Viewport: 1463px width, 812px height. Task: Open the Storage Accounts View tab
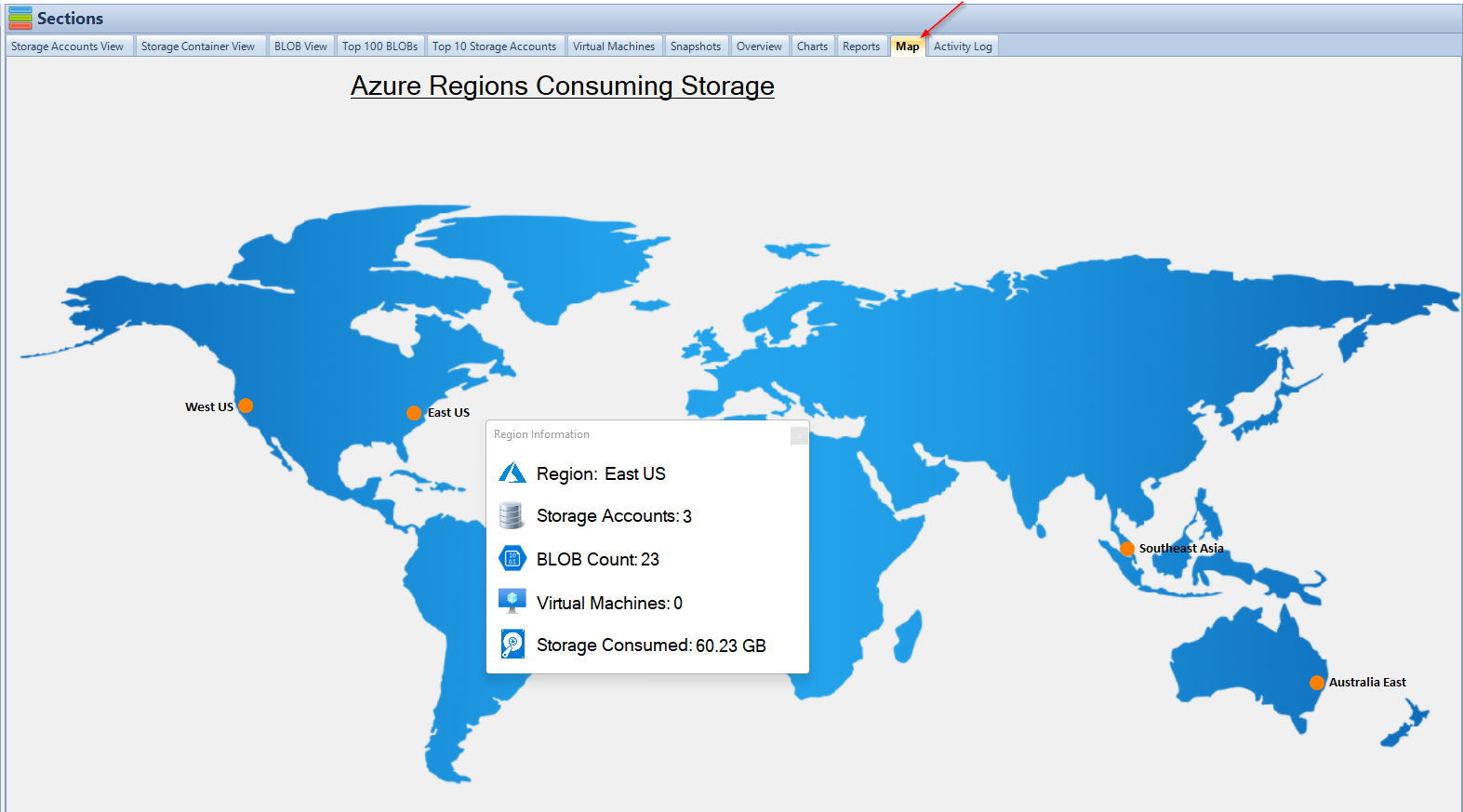(67, 47)
